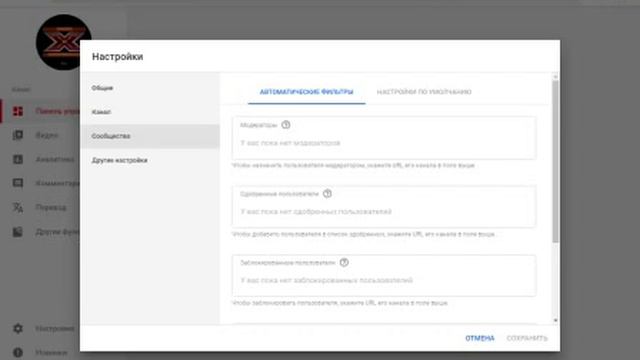640x360 pixels.
Task: Click the Новинки exclamation icon
Action: point(18,352)
